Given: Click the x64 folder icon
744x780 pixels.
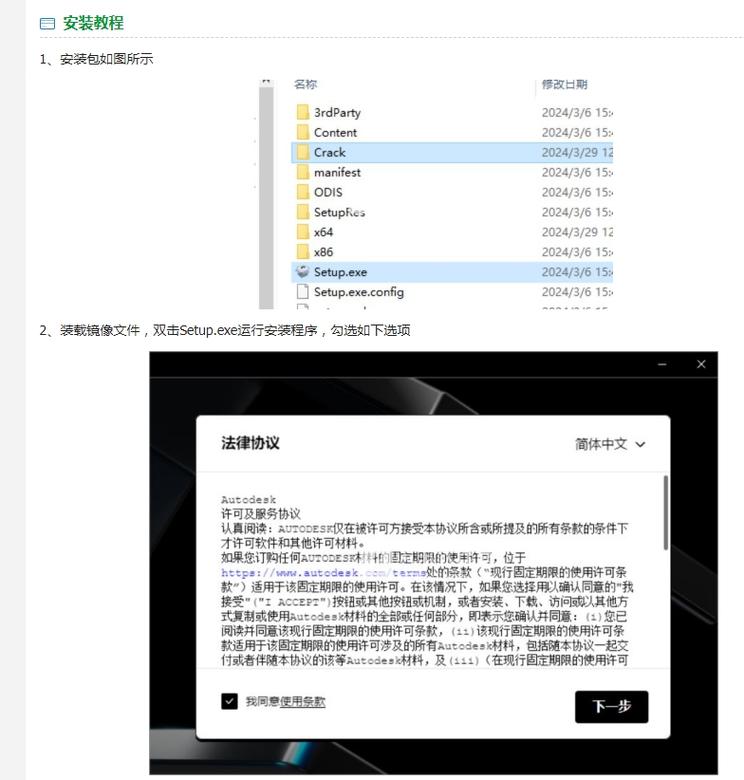Looking at the screenshot, I should tap(302, 232).
